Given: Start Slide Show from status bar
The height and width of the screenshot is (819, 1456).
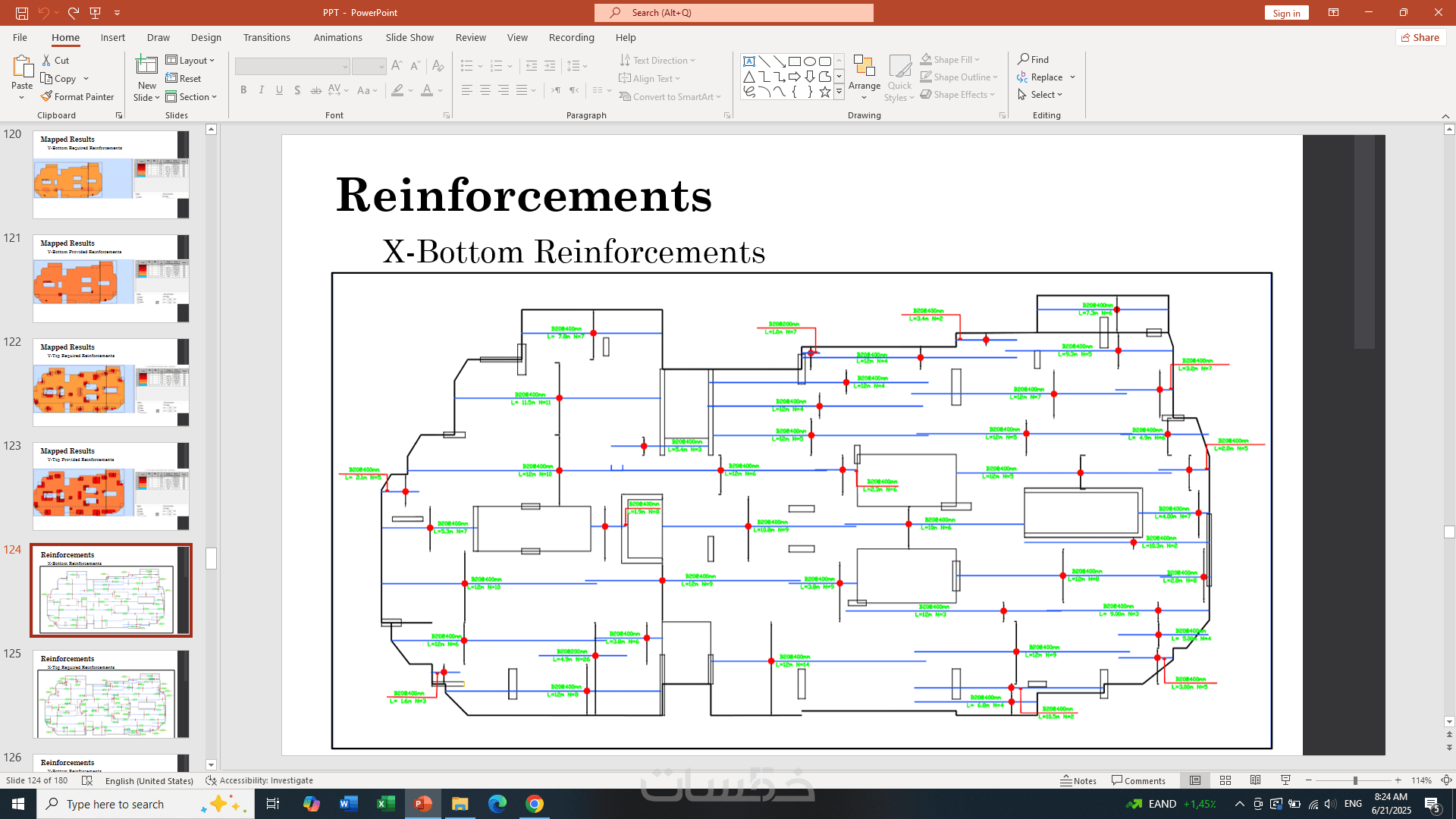Looking at the screenshot, I should click(x=1285, y=780).
